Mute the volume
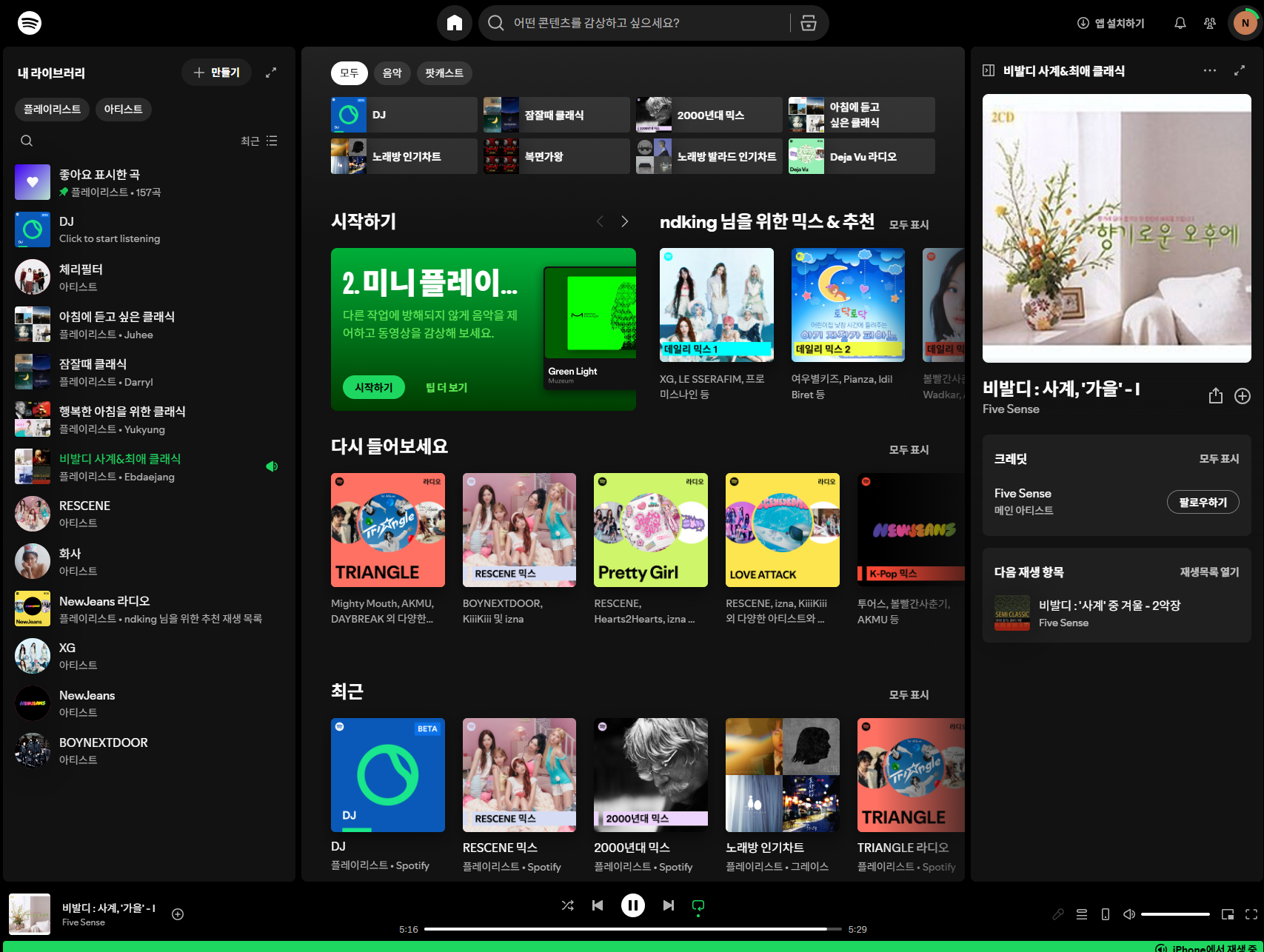The width and height of the screenshot is (1264, 952). pos(1129,914)
